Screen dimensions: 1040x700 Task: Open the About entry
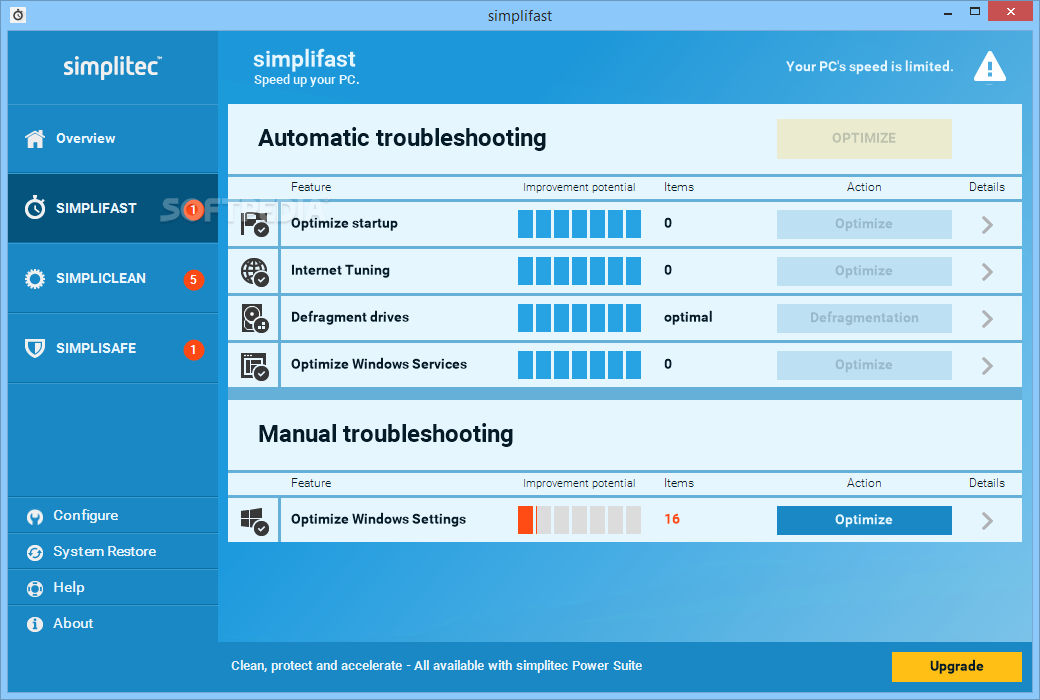click(113, 623)
